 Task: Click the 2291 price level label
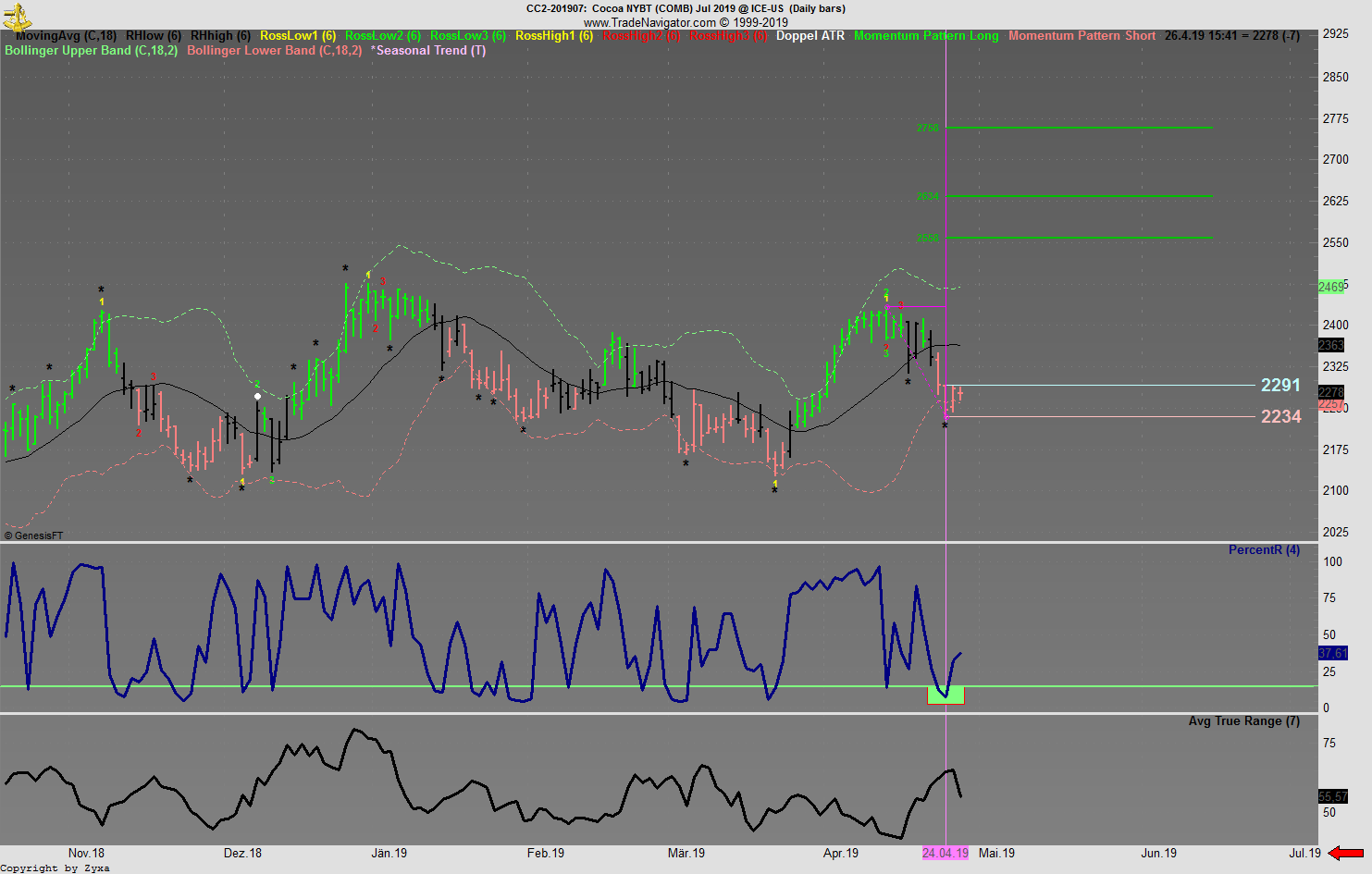point(1281,385)
